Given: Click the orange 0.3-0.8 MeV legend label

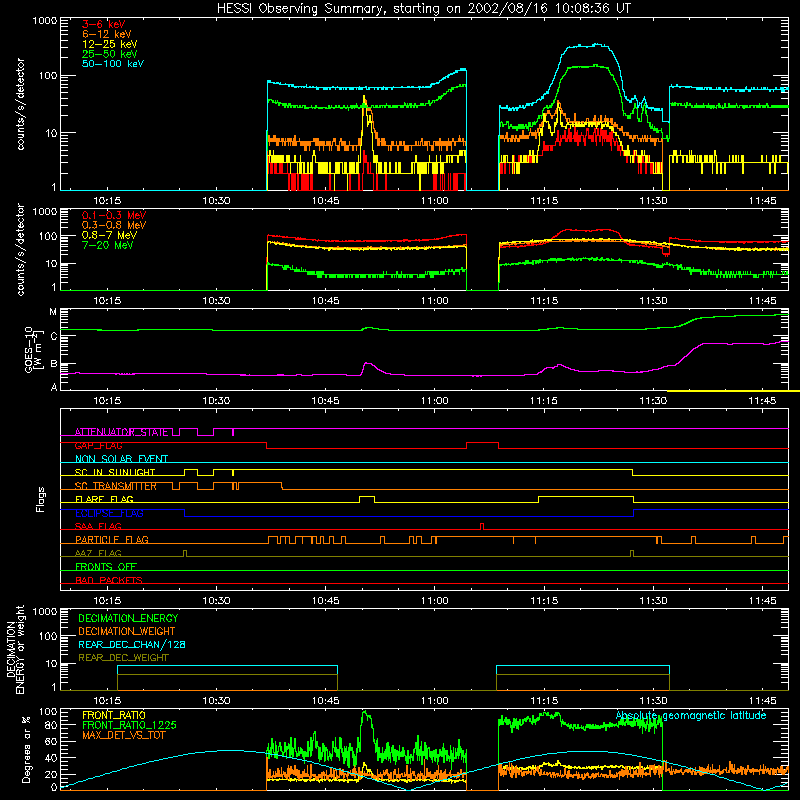Looking at the screenshot, I should [114, 225].
